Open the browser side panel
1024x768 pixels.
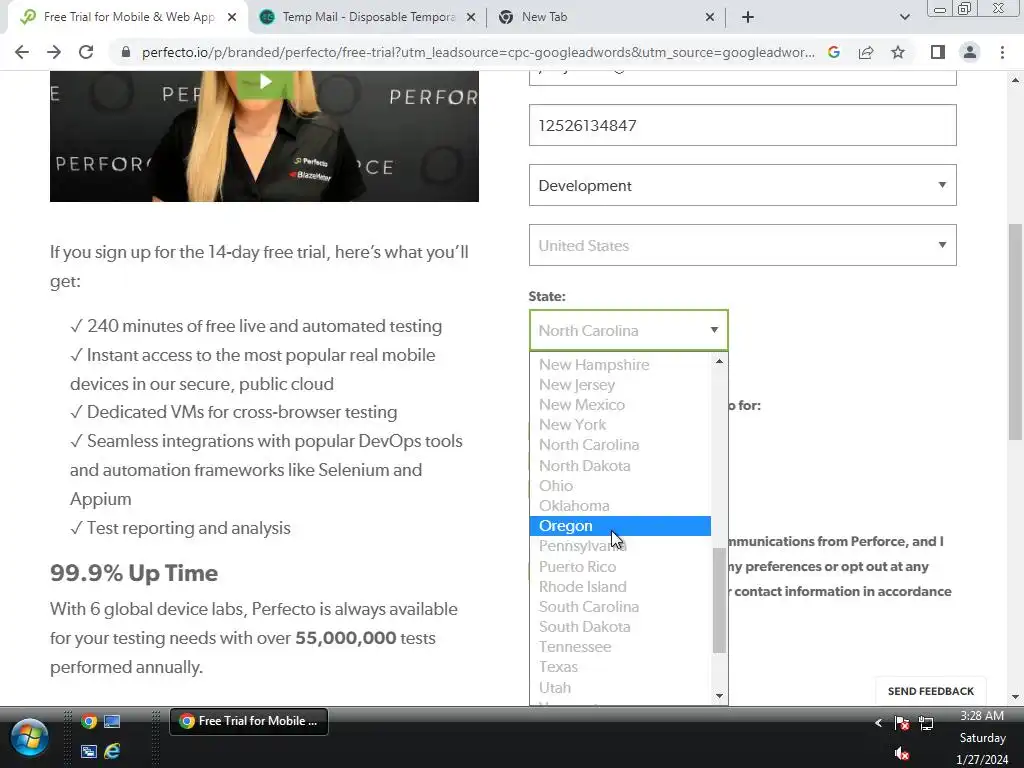point(938,52)
